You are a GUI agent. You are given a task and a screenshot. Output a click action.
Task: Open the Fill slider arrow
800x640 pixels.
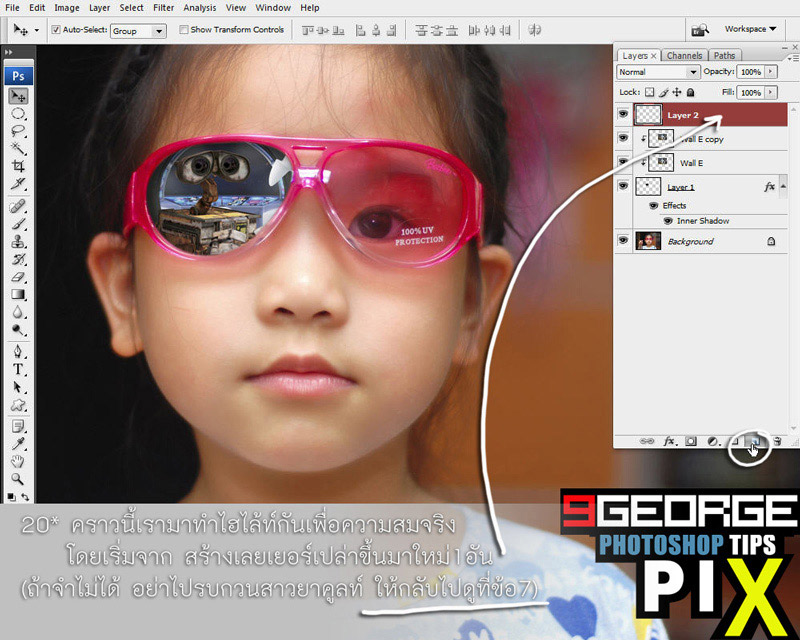770,92
